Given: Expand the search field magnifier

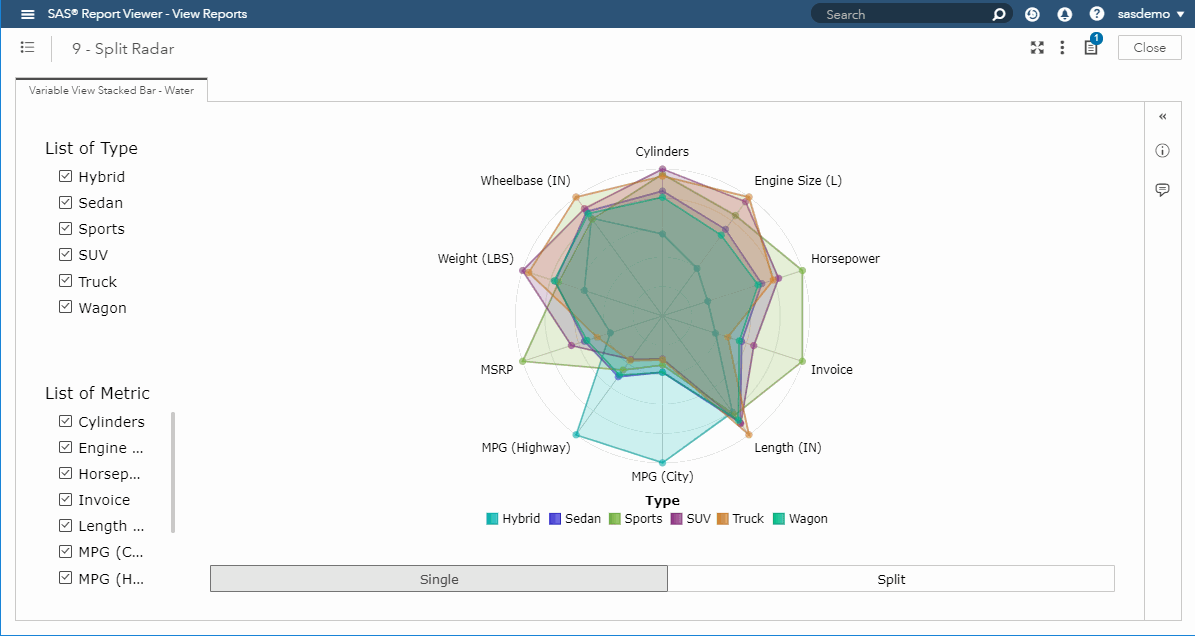Looking at the screenshot, I should [997, 14].
